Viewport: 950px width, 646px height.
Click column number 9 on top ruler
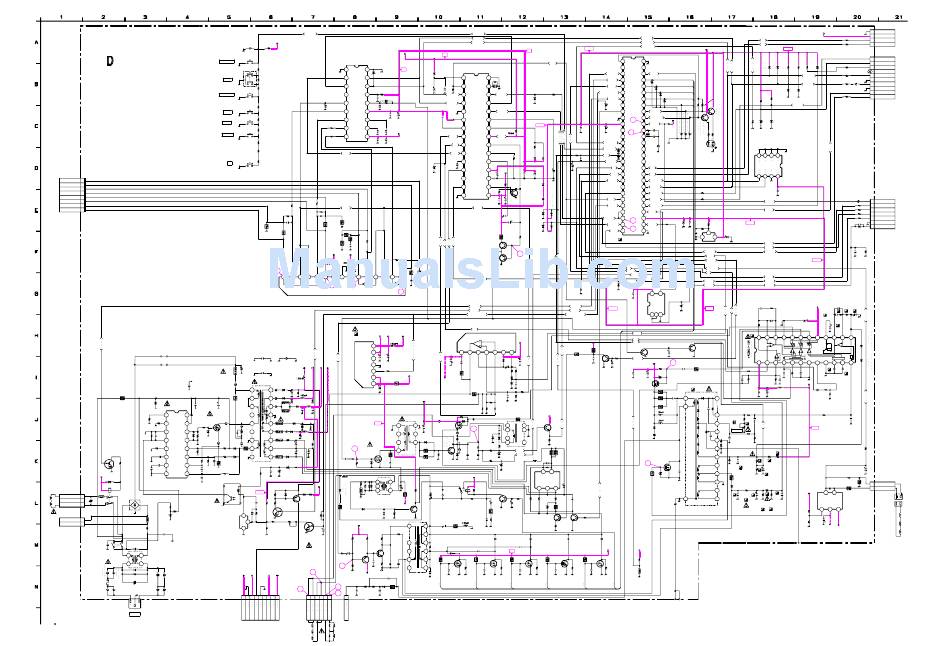click(396, 17)
